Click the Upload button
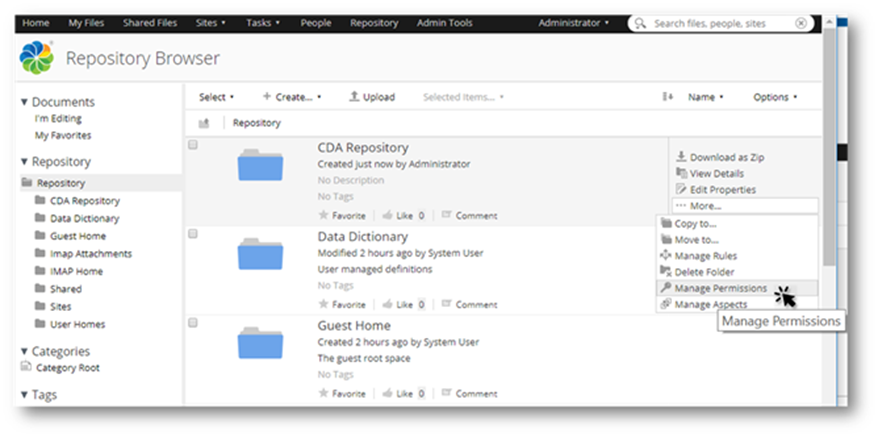878x437 pixels. 371,97
